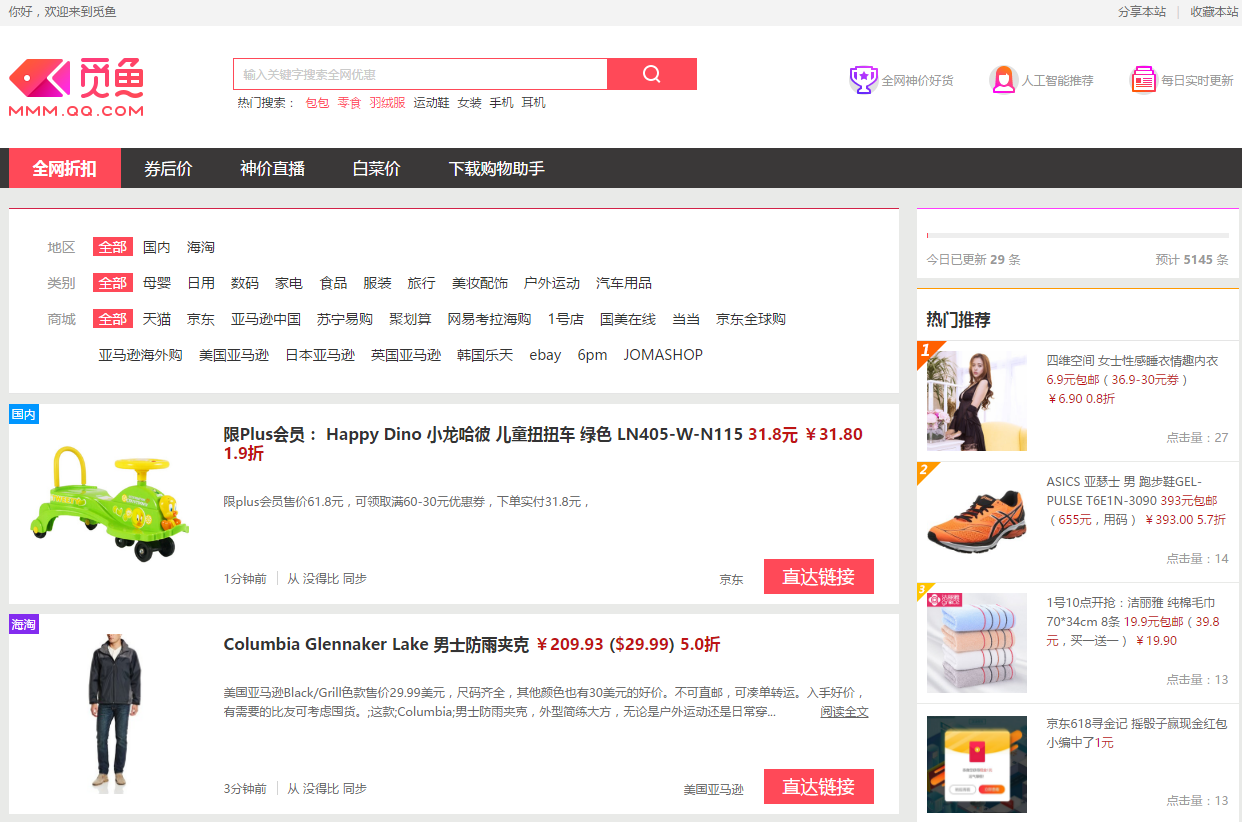1242x822 pixels.
Task: Filter category by 食品
Action: click(333, 283)
